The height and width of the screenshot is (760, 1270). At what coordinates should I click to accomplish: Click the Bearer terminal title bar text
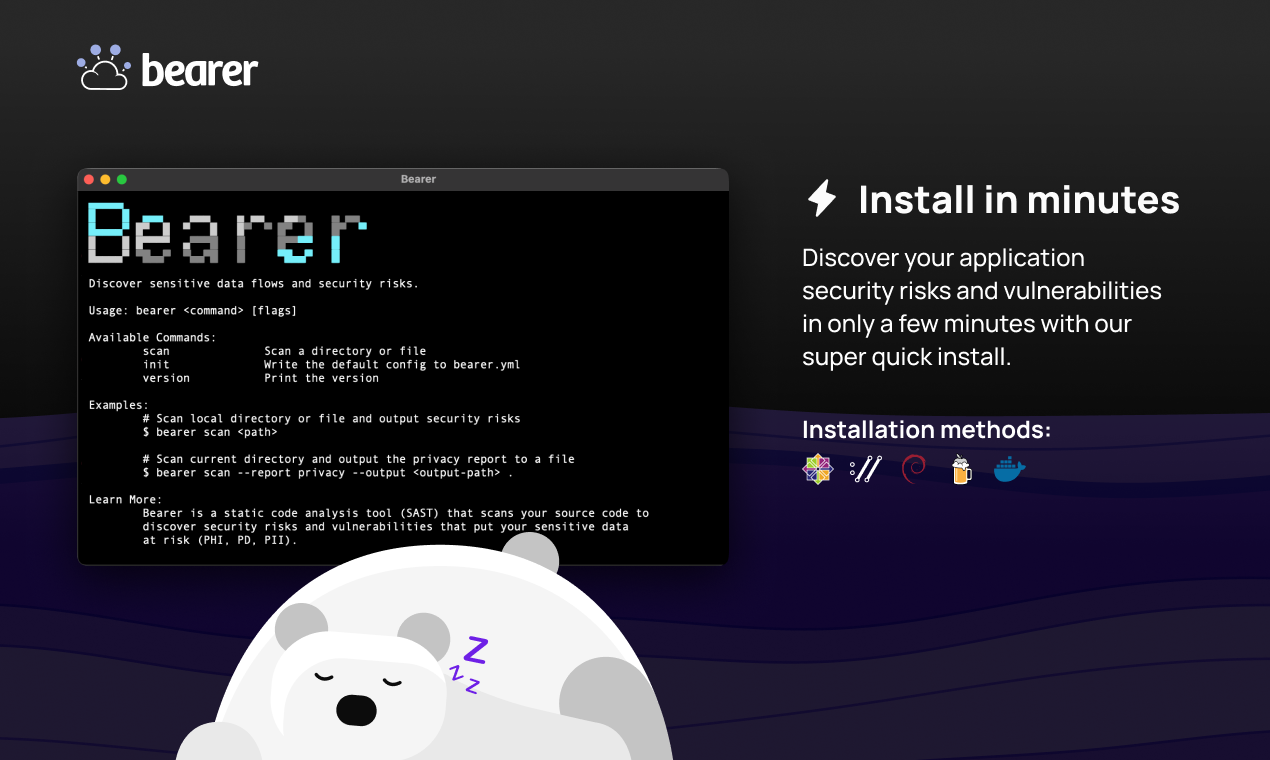click(x=418, y=179)
